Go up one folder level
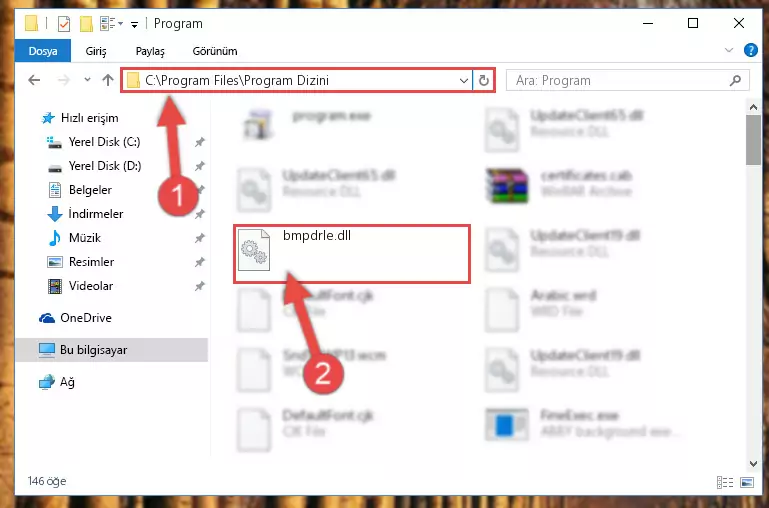 click(108, 80)
